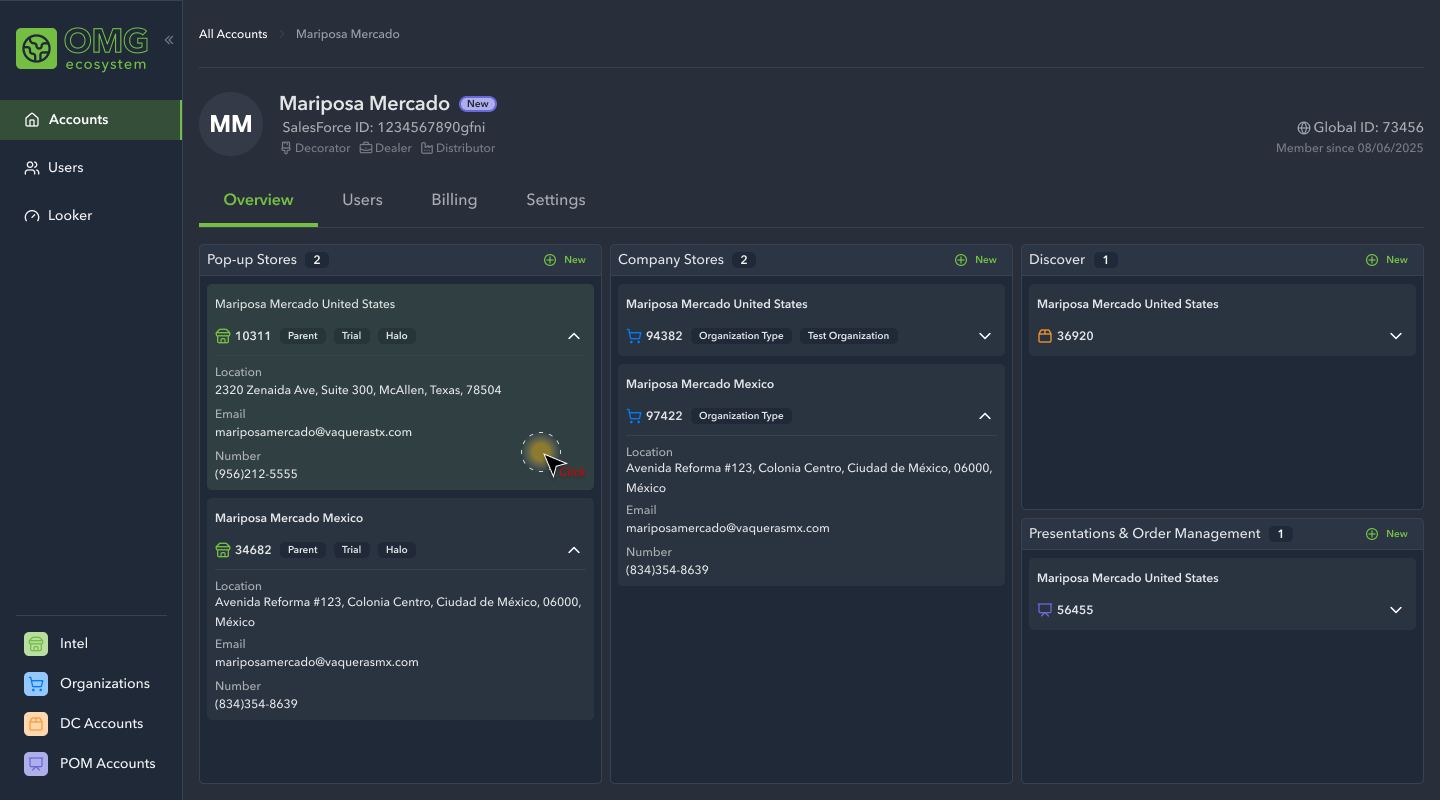This screenshot has height=800, width=1440.
Task: Click the MM account avatar
Action: 231,124
